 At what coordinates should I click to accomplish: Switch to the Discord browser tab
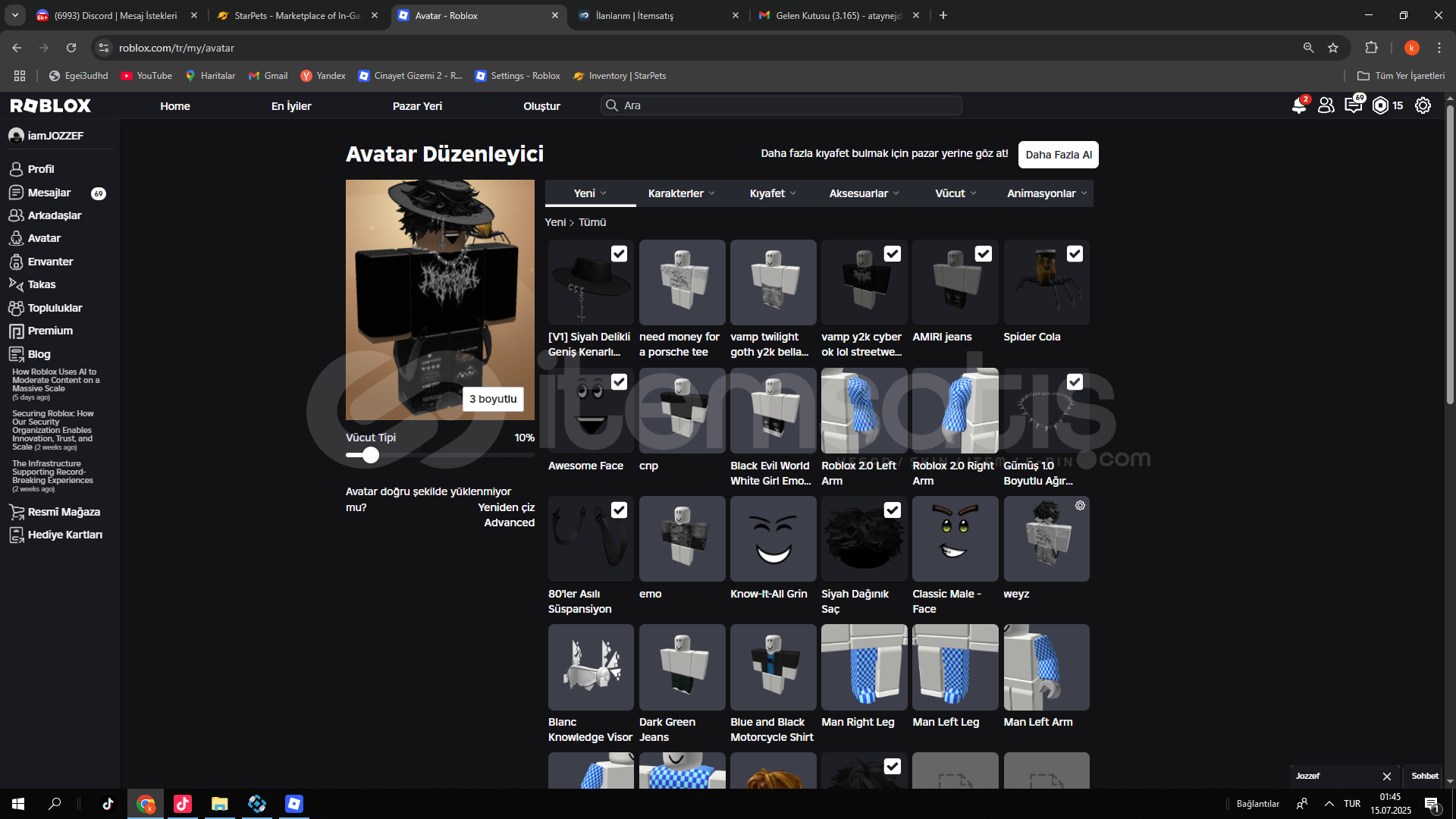coord(115,15)
